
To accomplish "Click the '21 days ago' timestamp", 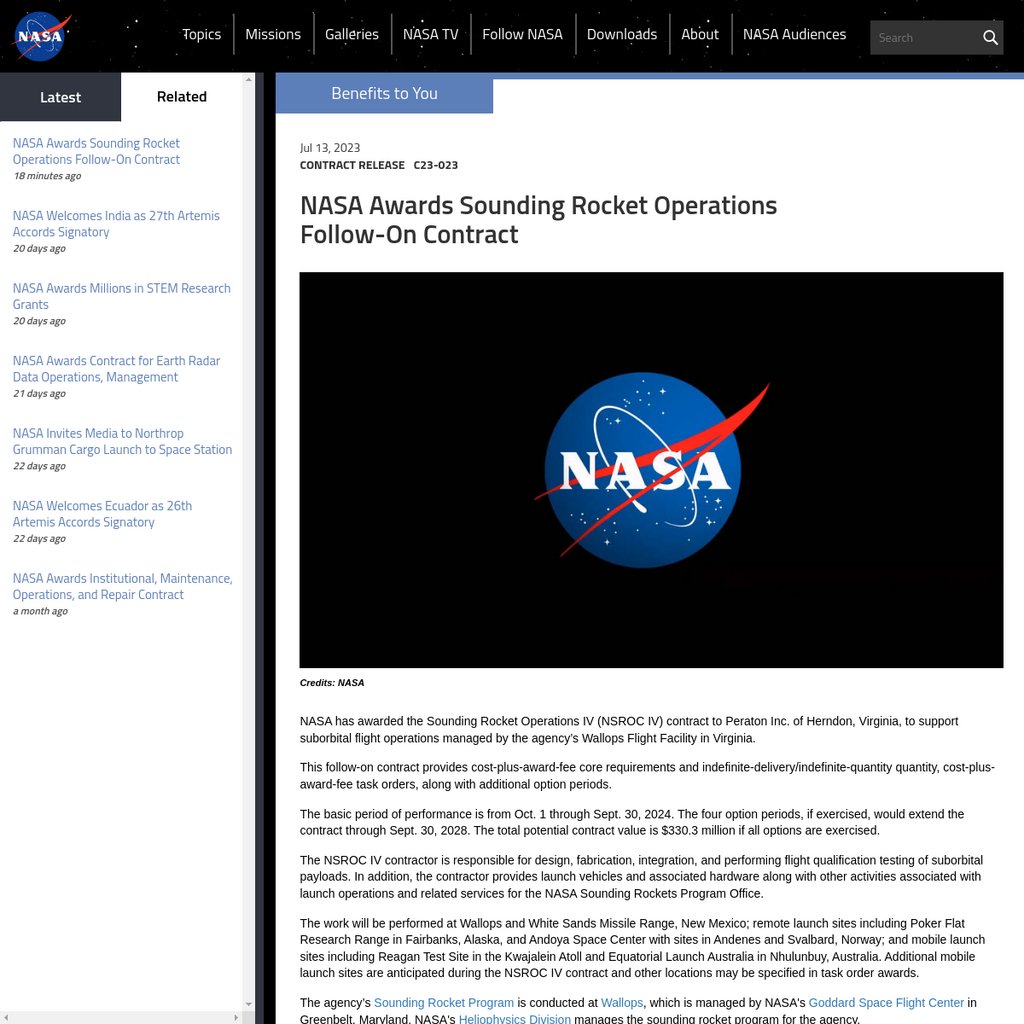I will pos(39,393).
